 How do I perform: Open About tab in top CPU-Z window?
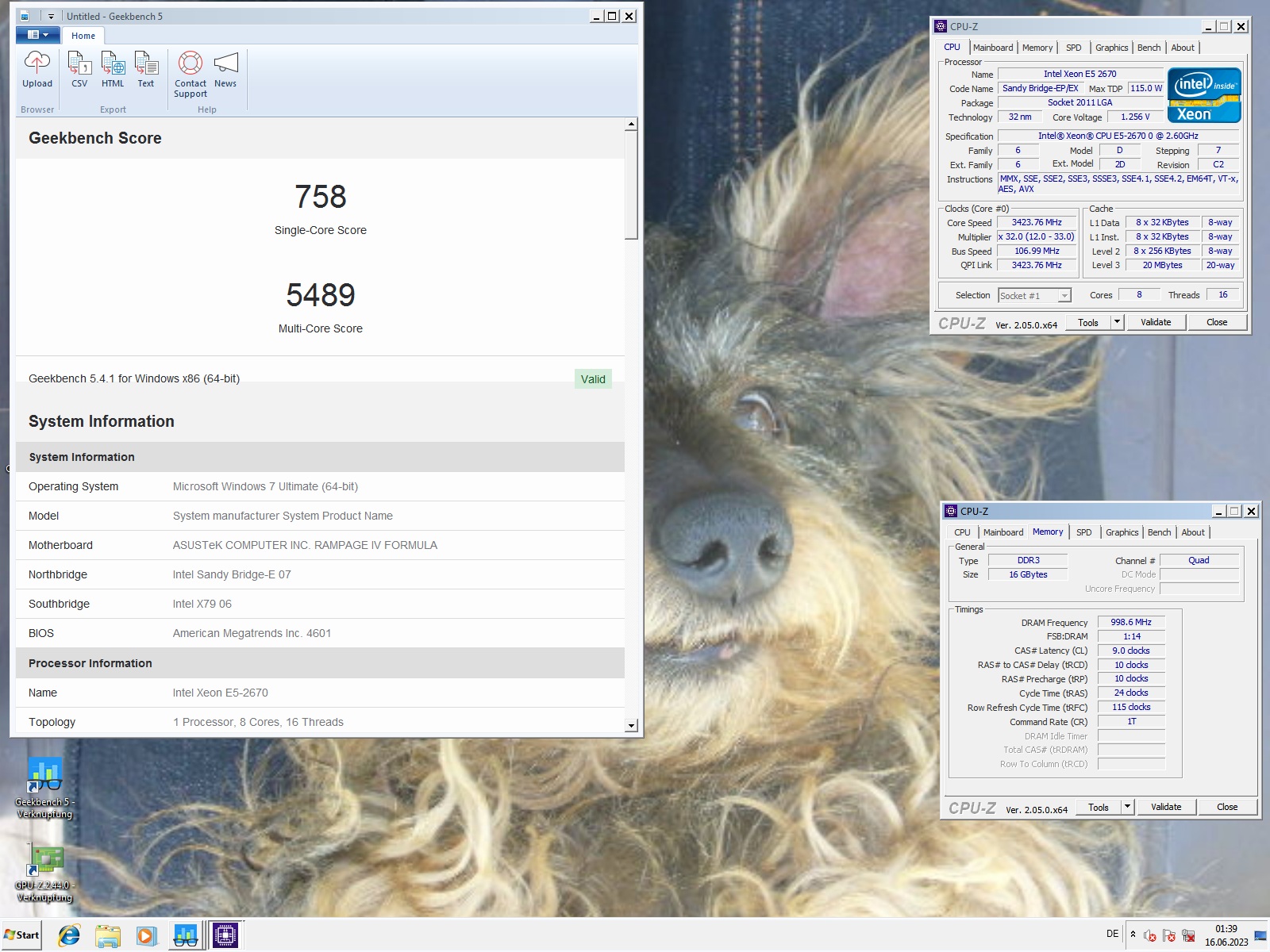(x=1183, y=48)
